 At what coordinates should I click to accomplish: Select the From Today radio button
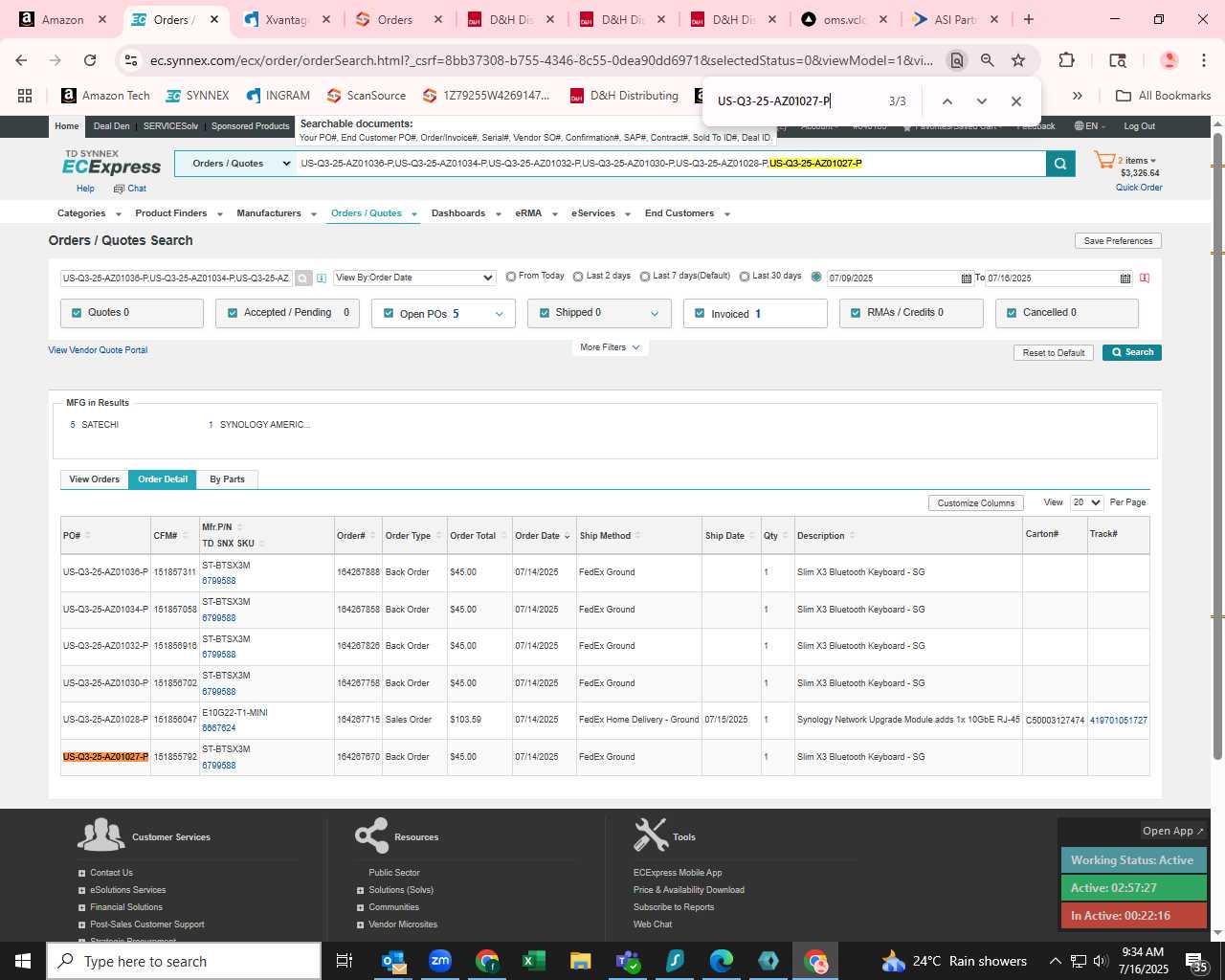click(511, 277)
